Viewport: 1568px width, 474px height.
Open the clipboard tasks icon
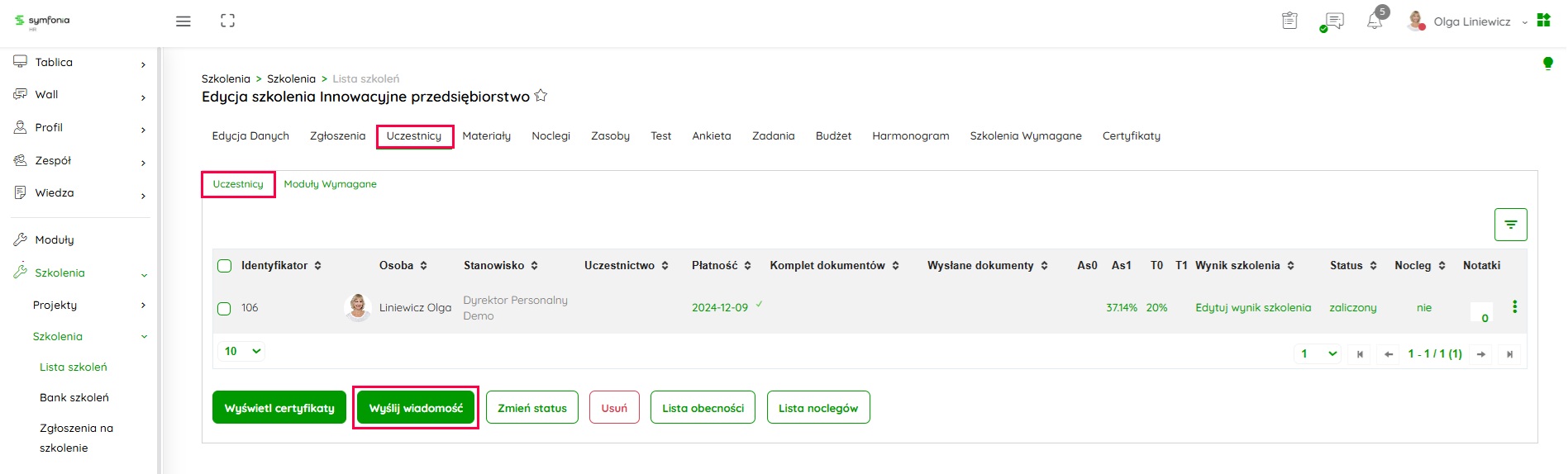click(x=1289, y=21)
